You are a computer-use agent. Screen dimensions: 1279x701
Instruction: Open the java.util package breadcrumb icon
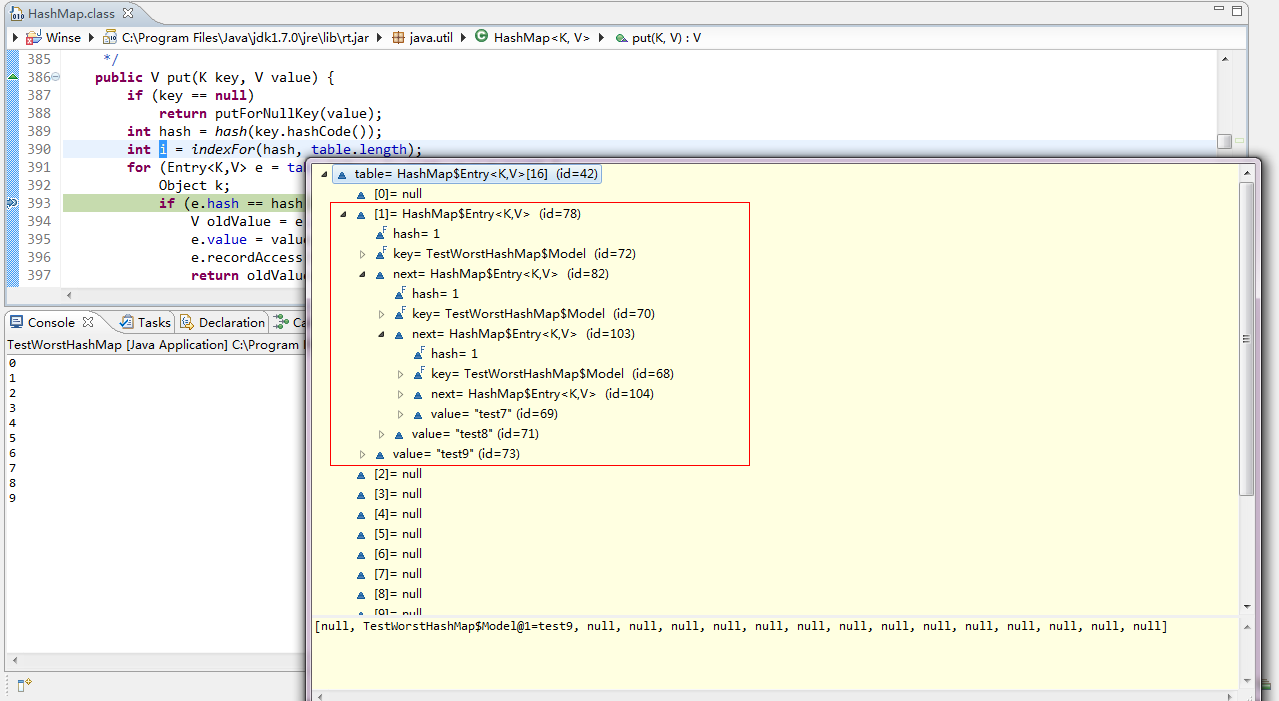click(399, 38)
